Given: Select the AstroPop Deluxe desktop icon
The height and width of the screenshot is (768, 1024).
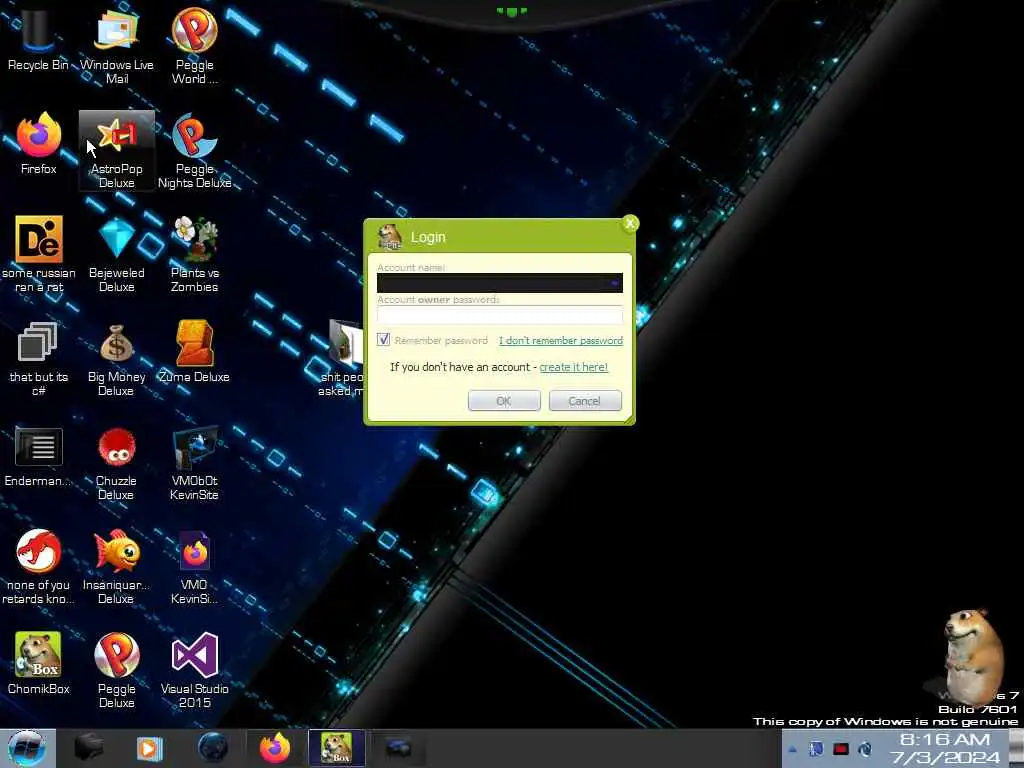Looking at the screenshot, I should [x=117, y=150].
